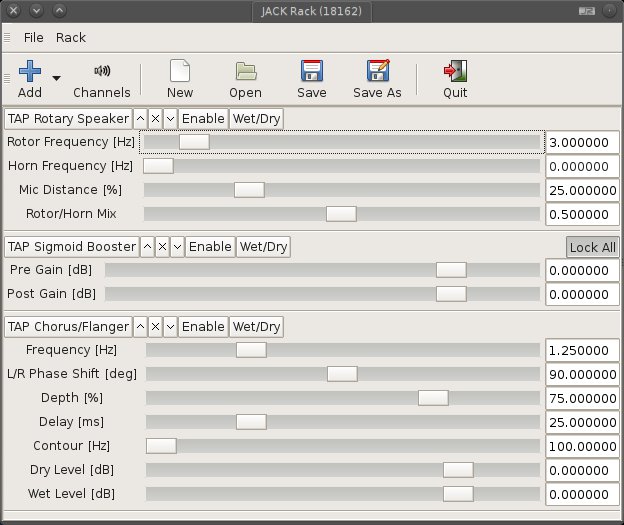Toggle Enable on TAP Rotary Speaker
Image resolution: width=624 pixels, height=525 pixels.
pos(203,119)
